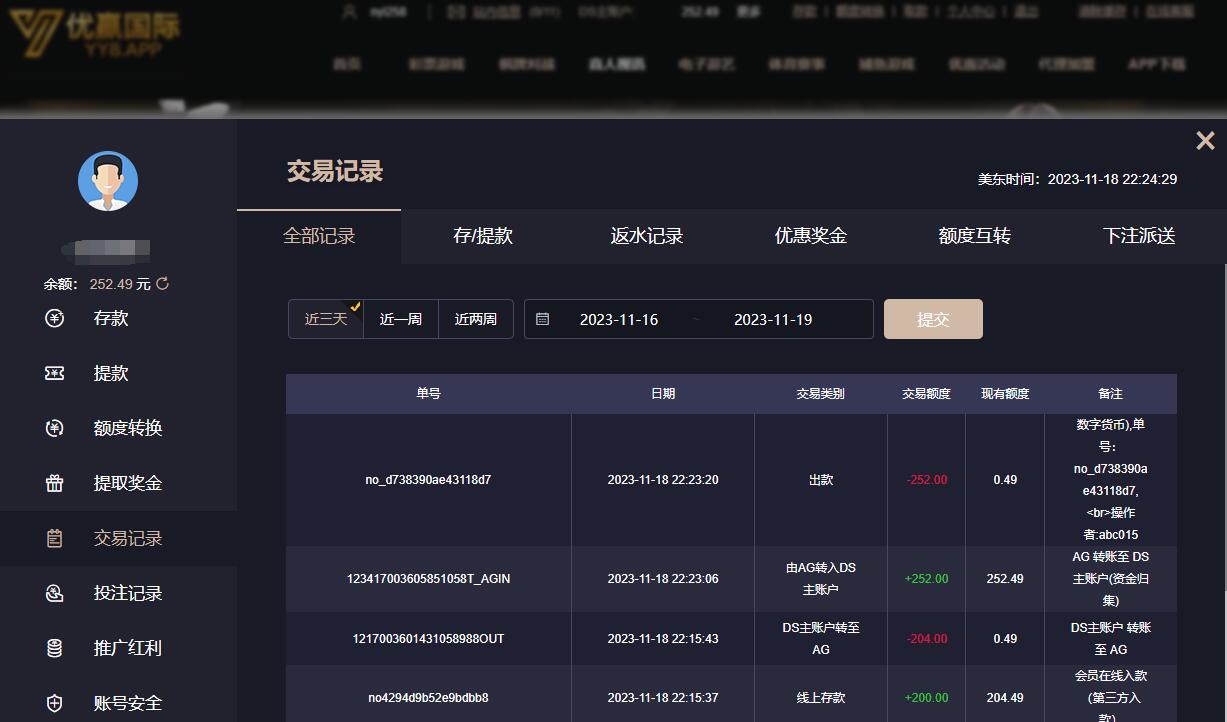Image resolution: width=1227 pixels, height=722 pixels.
Task: Click the 交易类别 column header
Action: point(821,394)
